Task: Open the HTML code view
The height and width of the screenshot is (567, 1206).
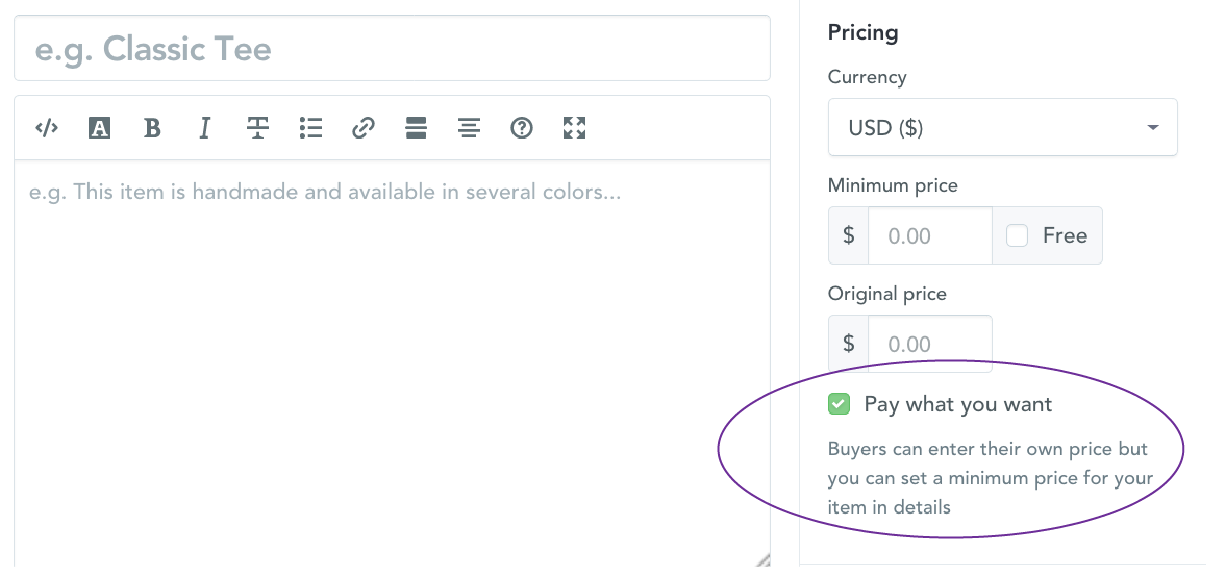Action: [x=47, y=128]
